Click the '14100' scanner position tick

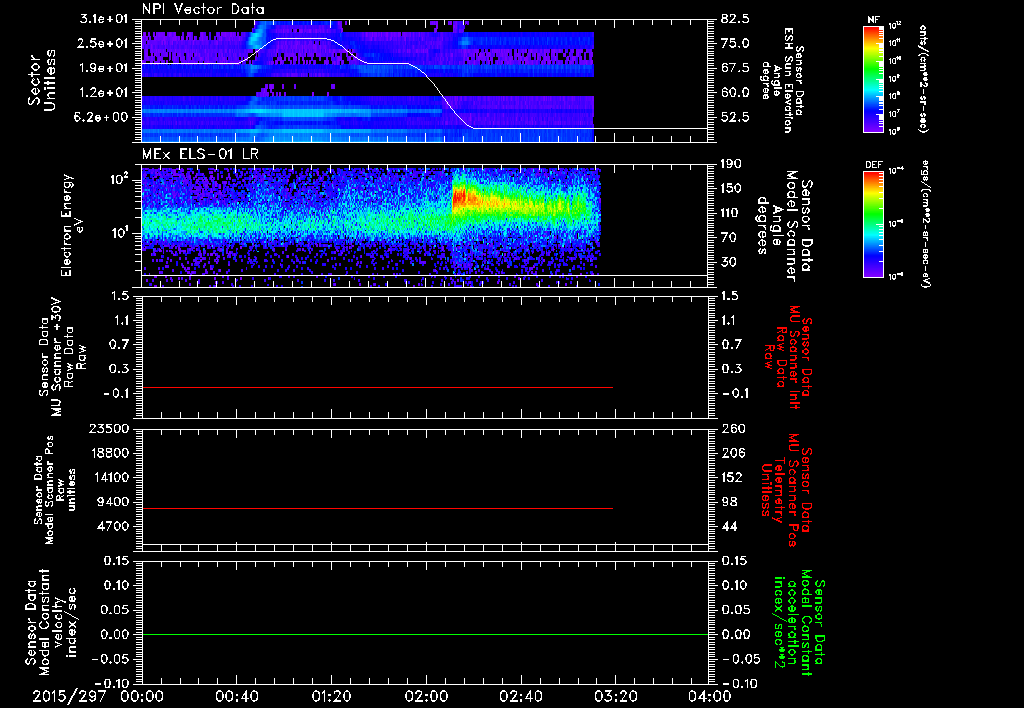[x=109, y=477]
